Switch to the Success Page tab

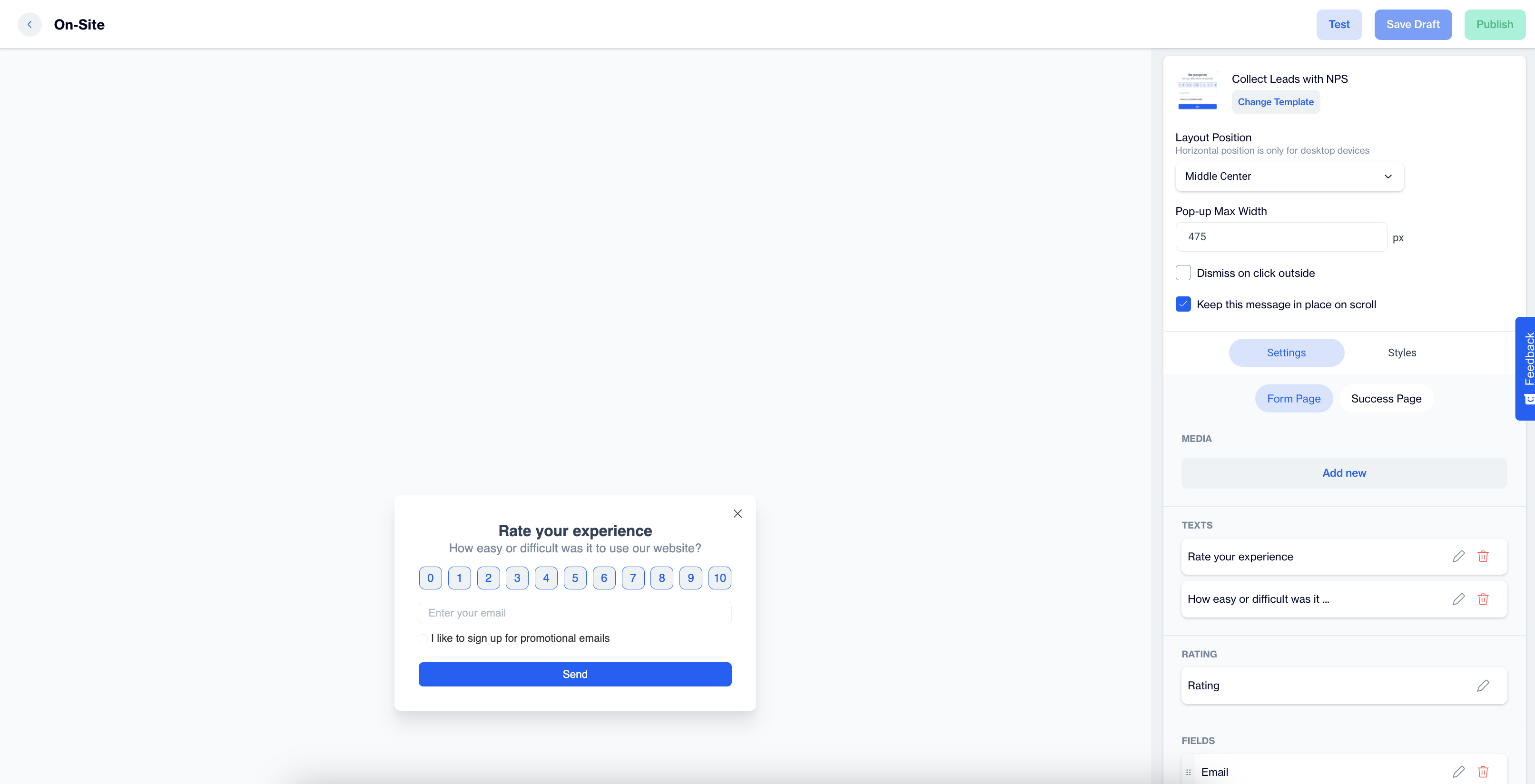[x=1386, y=398]
